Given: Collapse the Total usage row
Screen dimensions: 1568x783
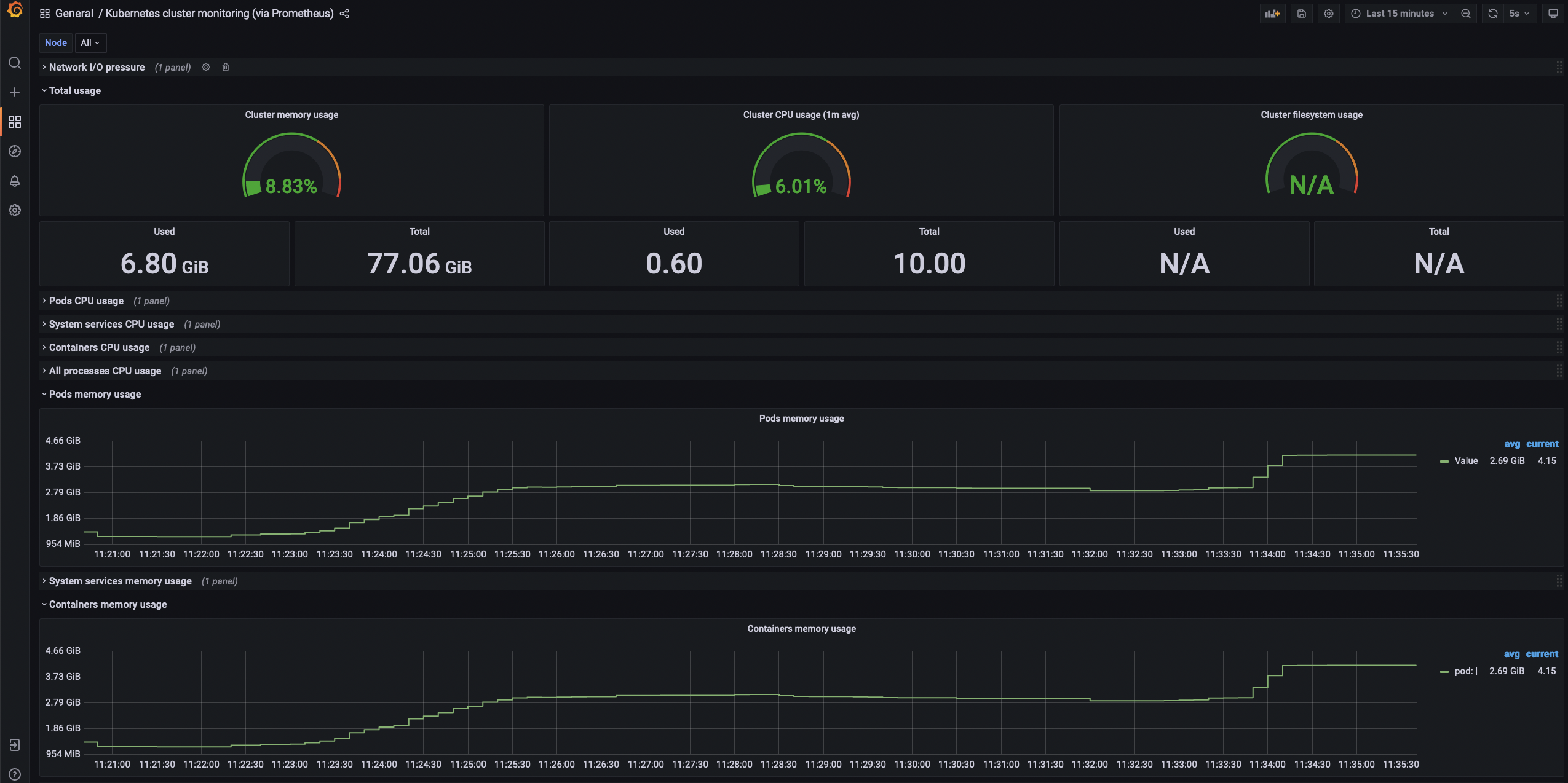Looking at the screenshot, I should 74,90.
